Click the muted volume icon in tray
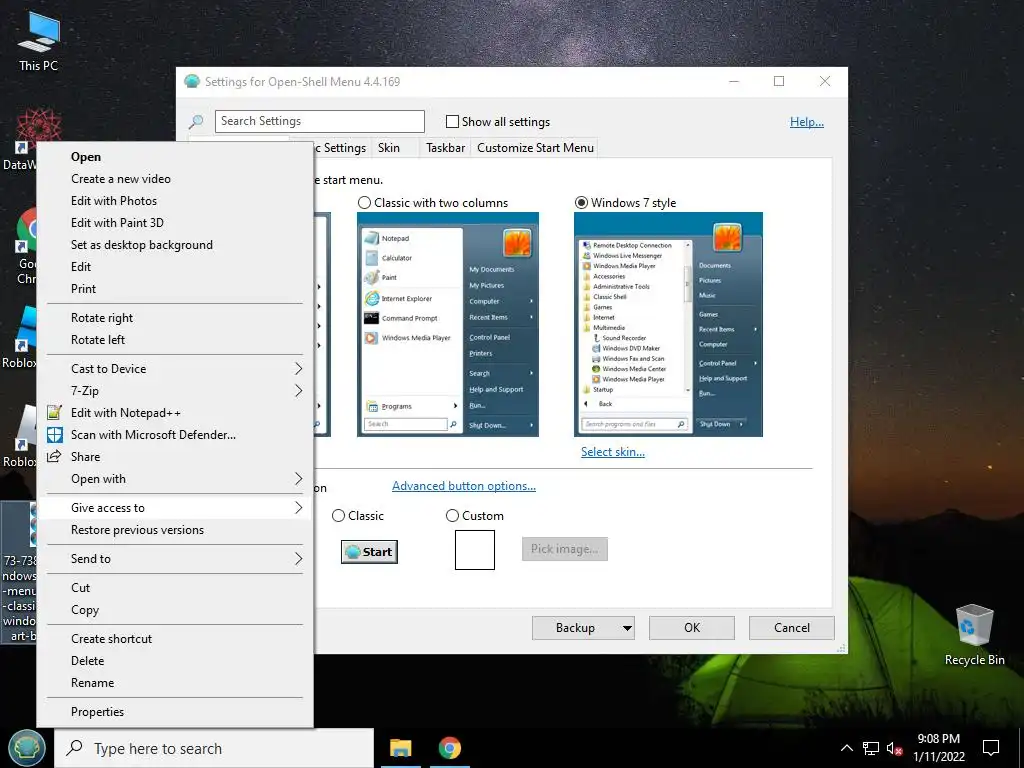 coord(894,748)
